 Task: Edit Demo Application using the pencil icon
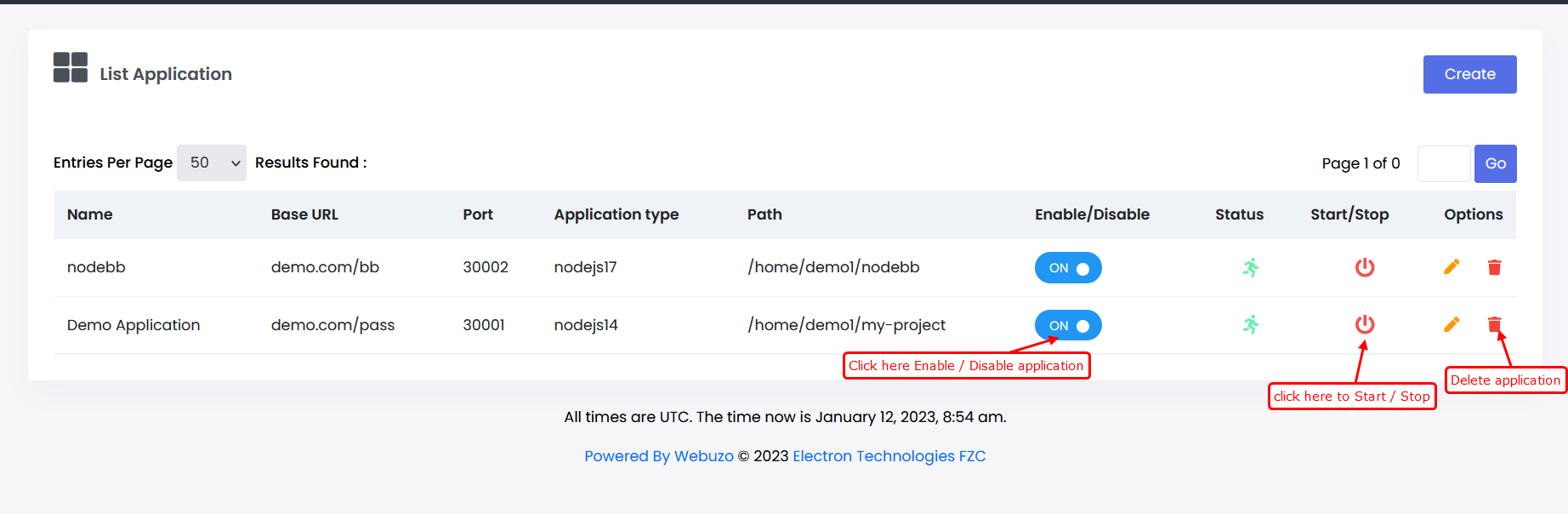tap(1452, 324)
